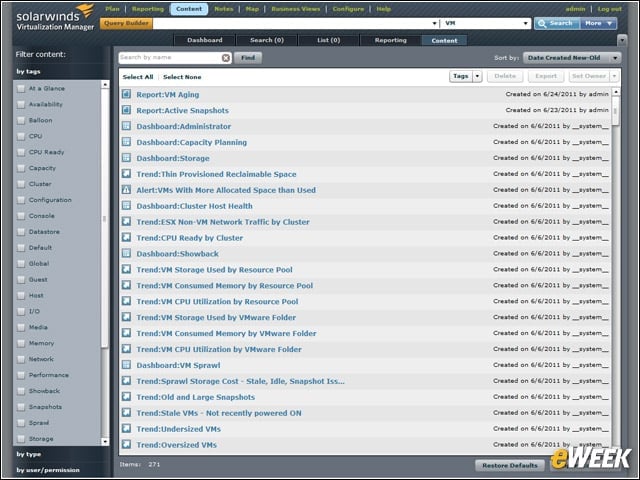The width and height of the screenshot is (640, 480).
Task: Click into the Search by name field
Action: (170, 58)
